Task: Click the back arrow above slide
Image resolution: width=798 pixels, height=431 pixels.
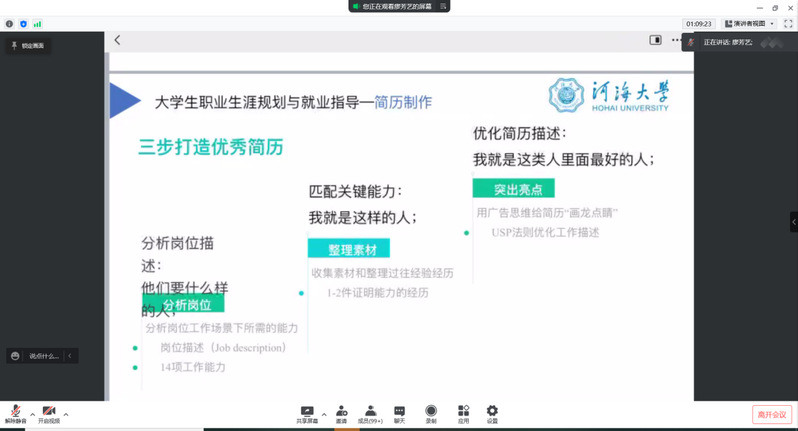Action: (117, 41)
